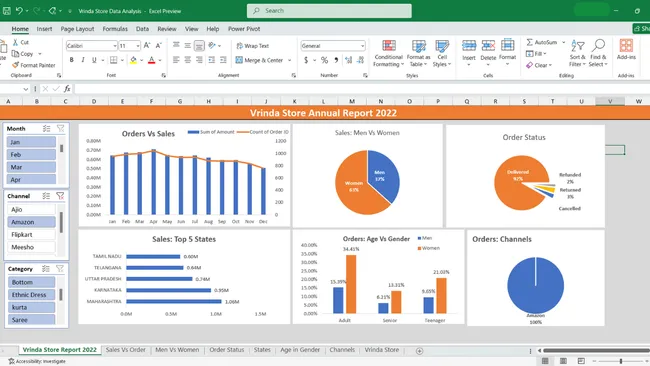Screen dimensions: 650x366
Task: Open the font name Calibri dropdown
Action: pos(115,46)
